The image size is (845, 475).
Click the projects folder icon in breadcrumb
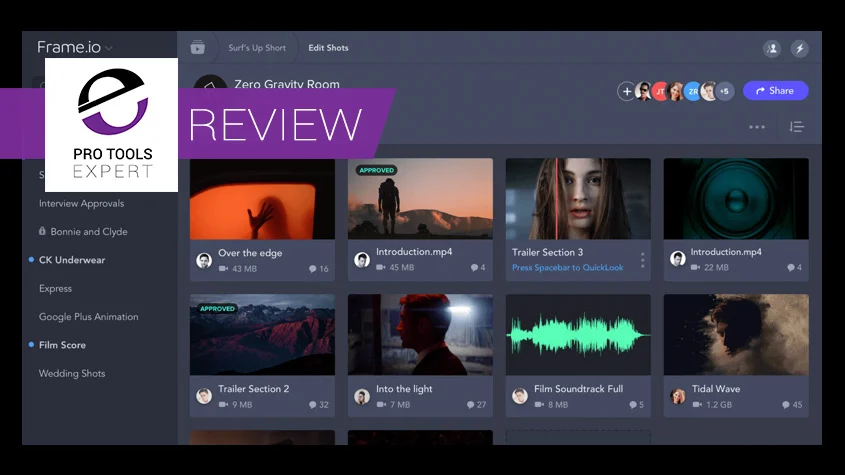[198, 47]
